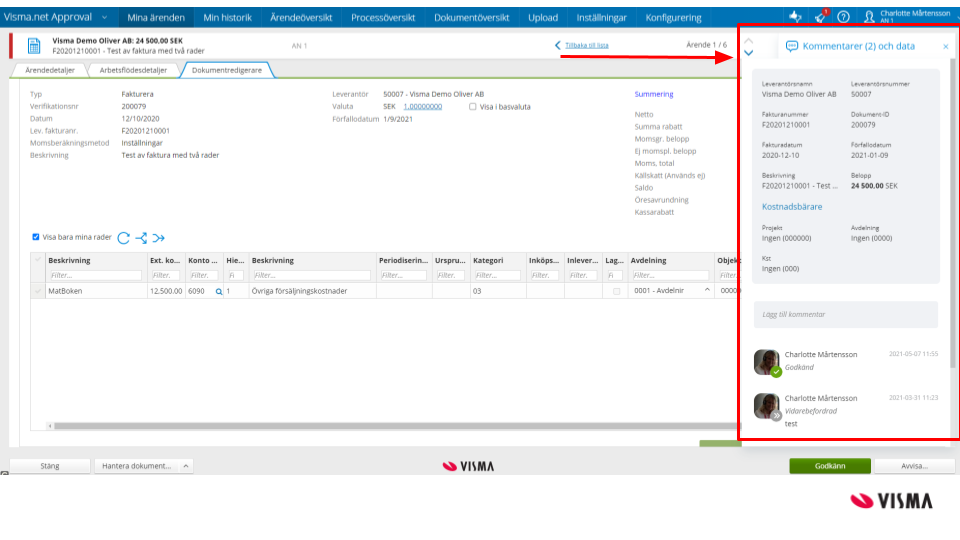Open the notifications megaphone icon
Screen dimensions: 960x540
click(820, 17)
